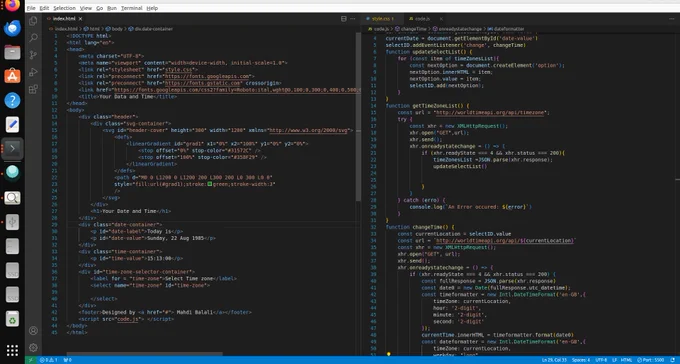This screenshot has width=680, height=364.
Task: Change indentation via Spaces: 4
Action: [x=580, y=360]
